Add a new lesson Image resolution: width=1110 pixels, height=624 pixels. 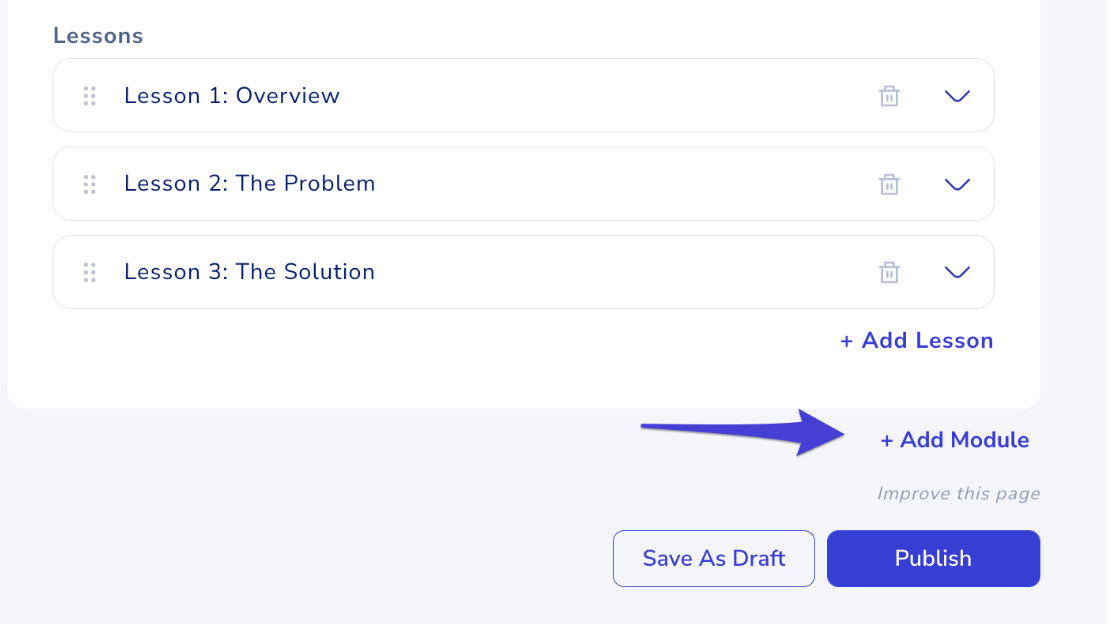pos(915,340)
